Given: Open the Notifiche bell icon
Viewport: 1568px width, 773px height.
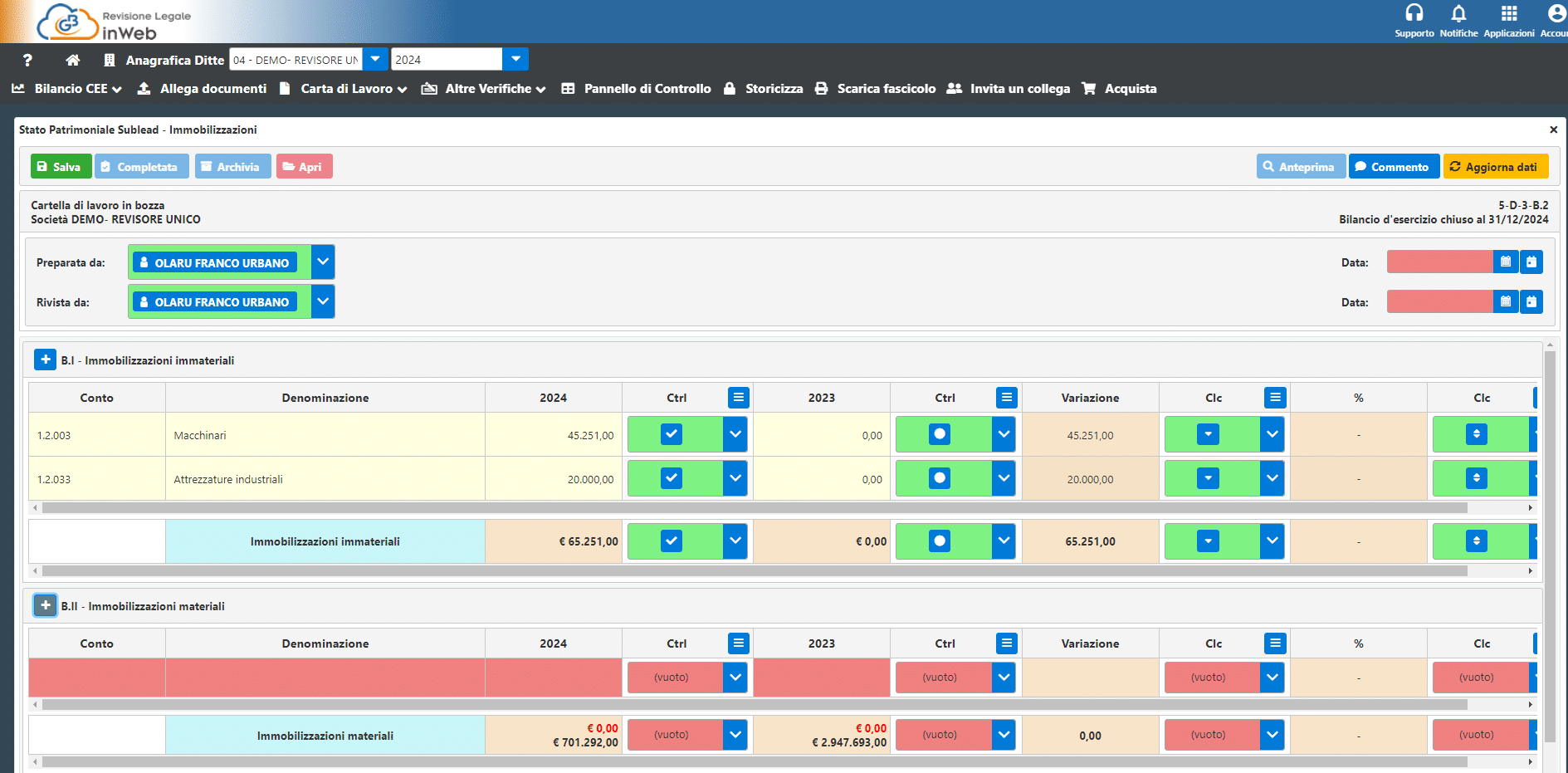Looking at the screenshot, I should pyautogui.click(x=1458, y=13).
